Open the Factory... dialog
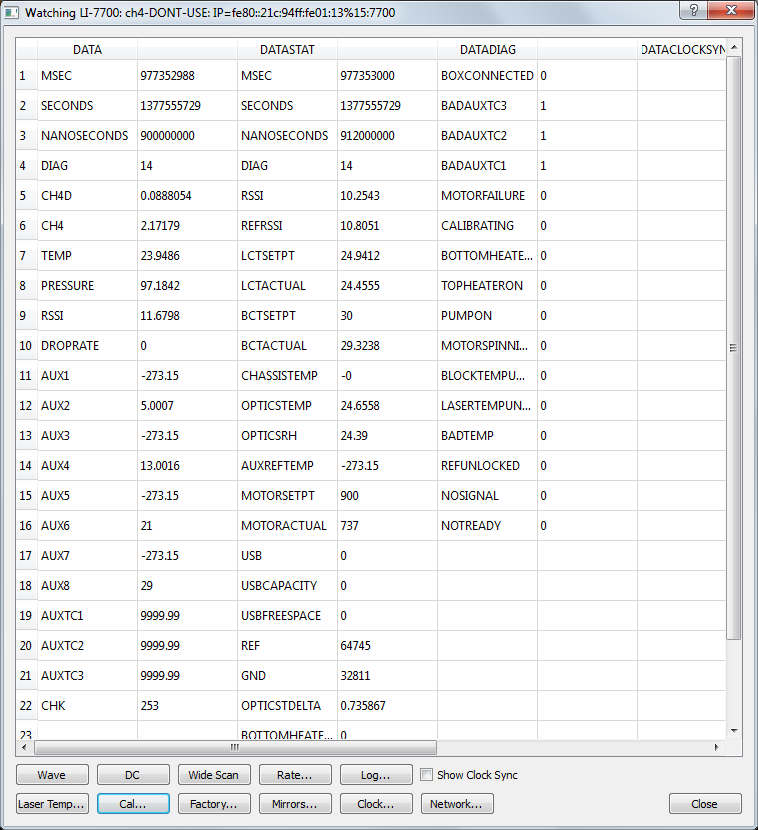The height and width of the screenshot is (830, 758). 214,804
